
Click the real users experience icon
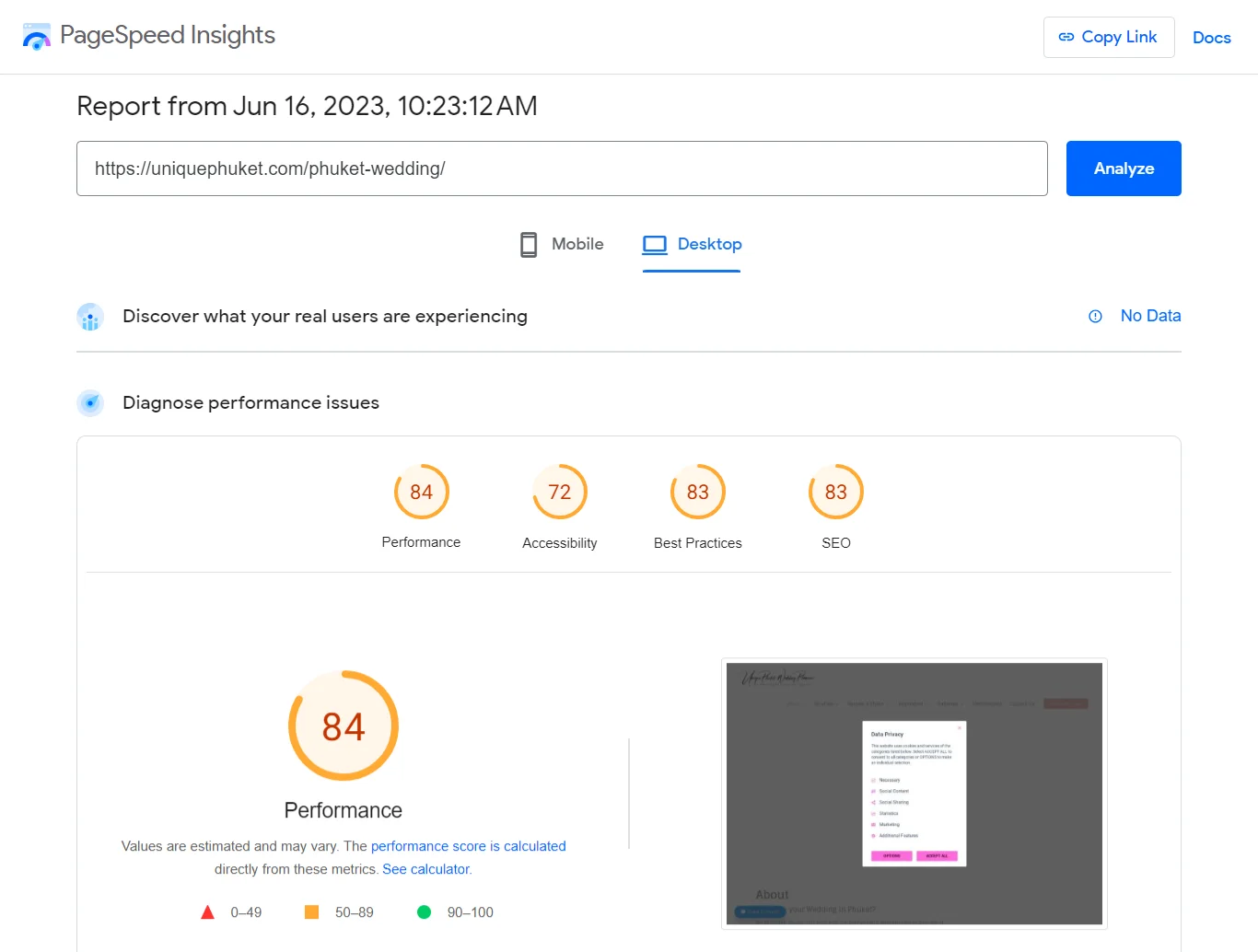pyautogui.click(x=90, y=317)
